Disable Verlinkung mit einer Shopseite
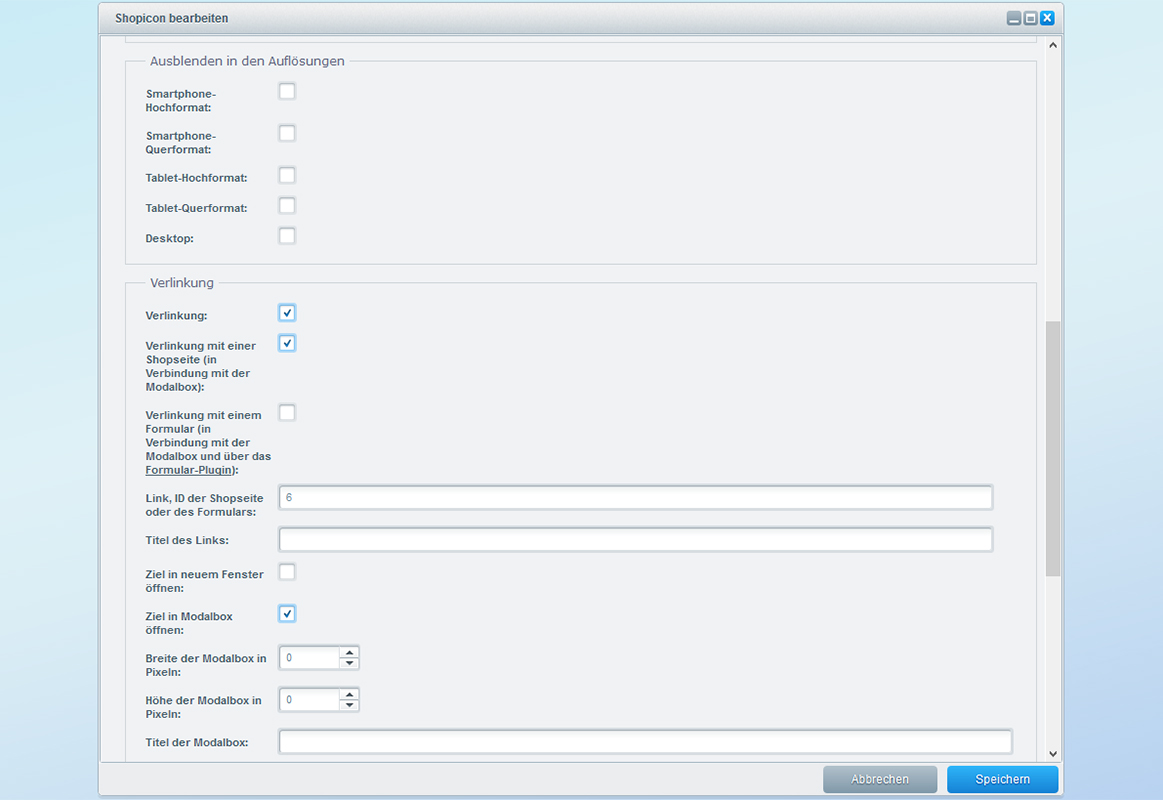This screenshot has height=800, width=1163. click(x=287, y=343)
